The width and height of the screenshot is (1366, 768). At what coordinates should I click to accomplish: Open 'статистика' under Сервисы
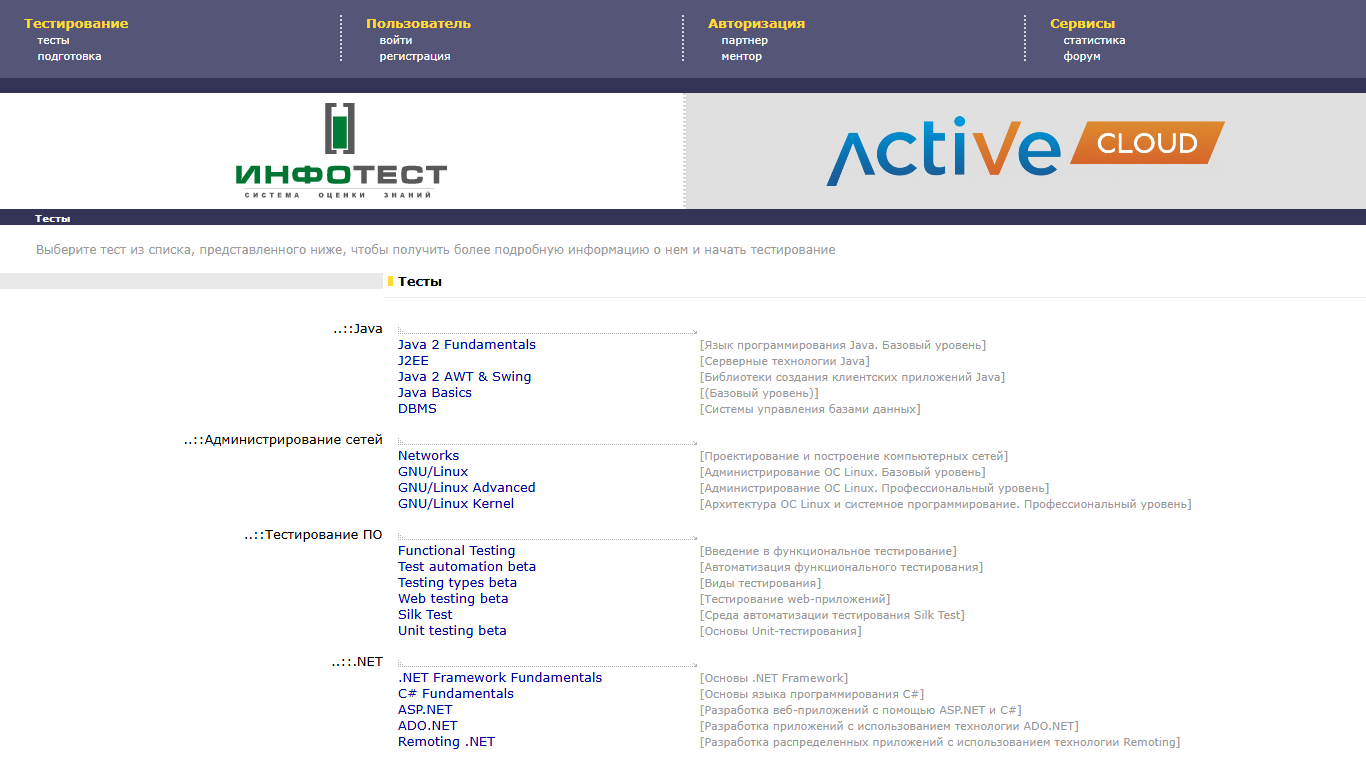tap(1094, 41)
